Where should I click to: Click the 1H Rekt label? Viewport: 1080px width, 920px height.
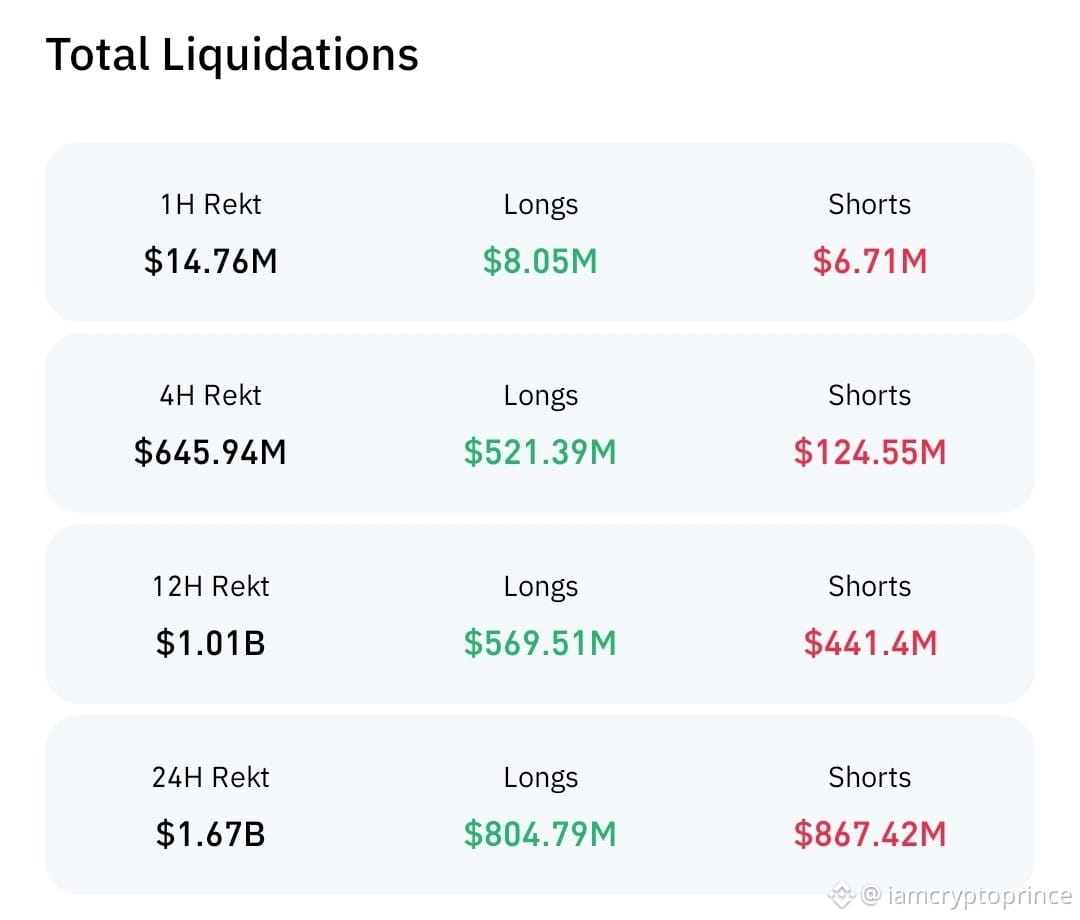pos(211,205)
